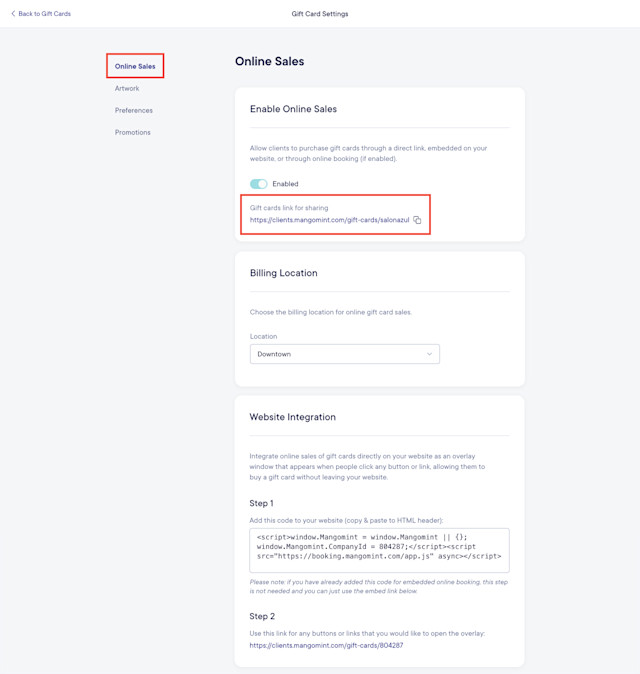
Task: Open the Downtown location dropdown
Action: point(345,354)
